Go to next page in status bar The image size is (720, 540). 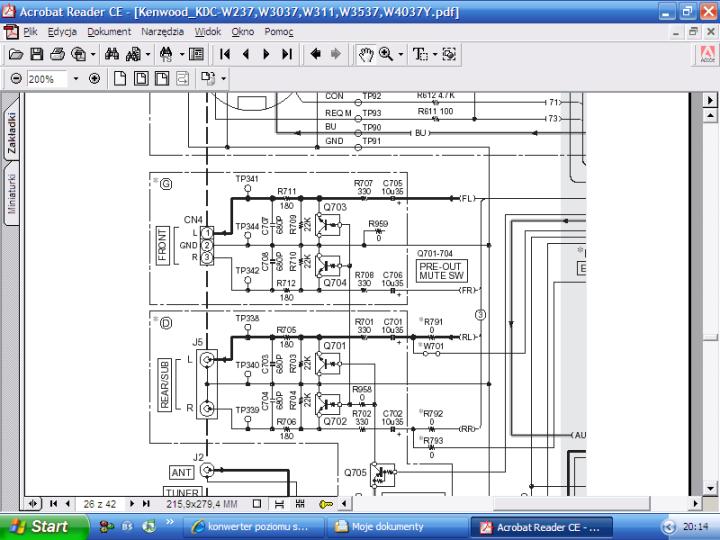(x=132, y=504)
